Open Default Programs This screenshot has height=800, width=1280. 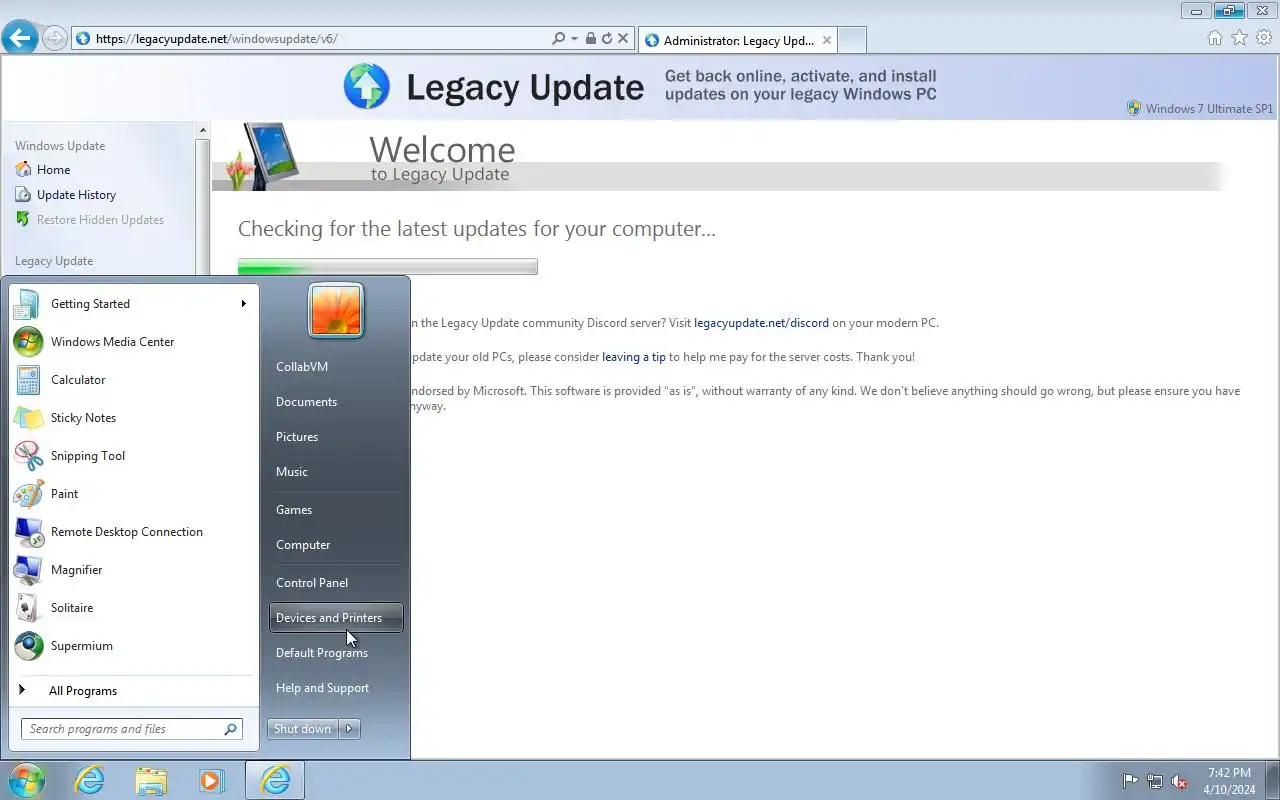[x=335, y=653]
